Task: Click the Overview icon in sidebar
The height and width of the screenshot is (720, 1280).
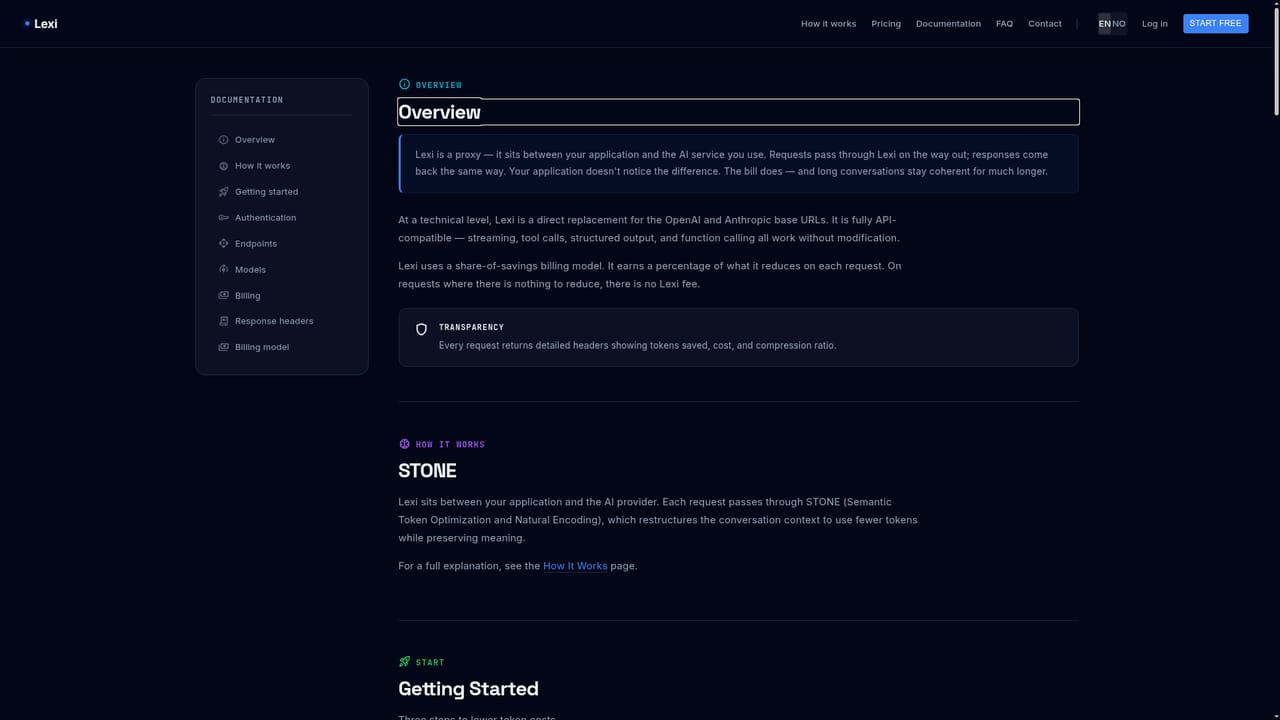Action: (224, 140)
